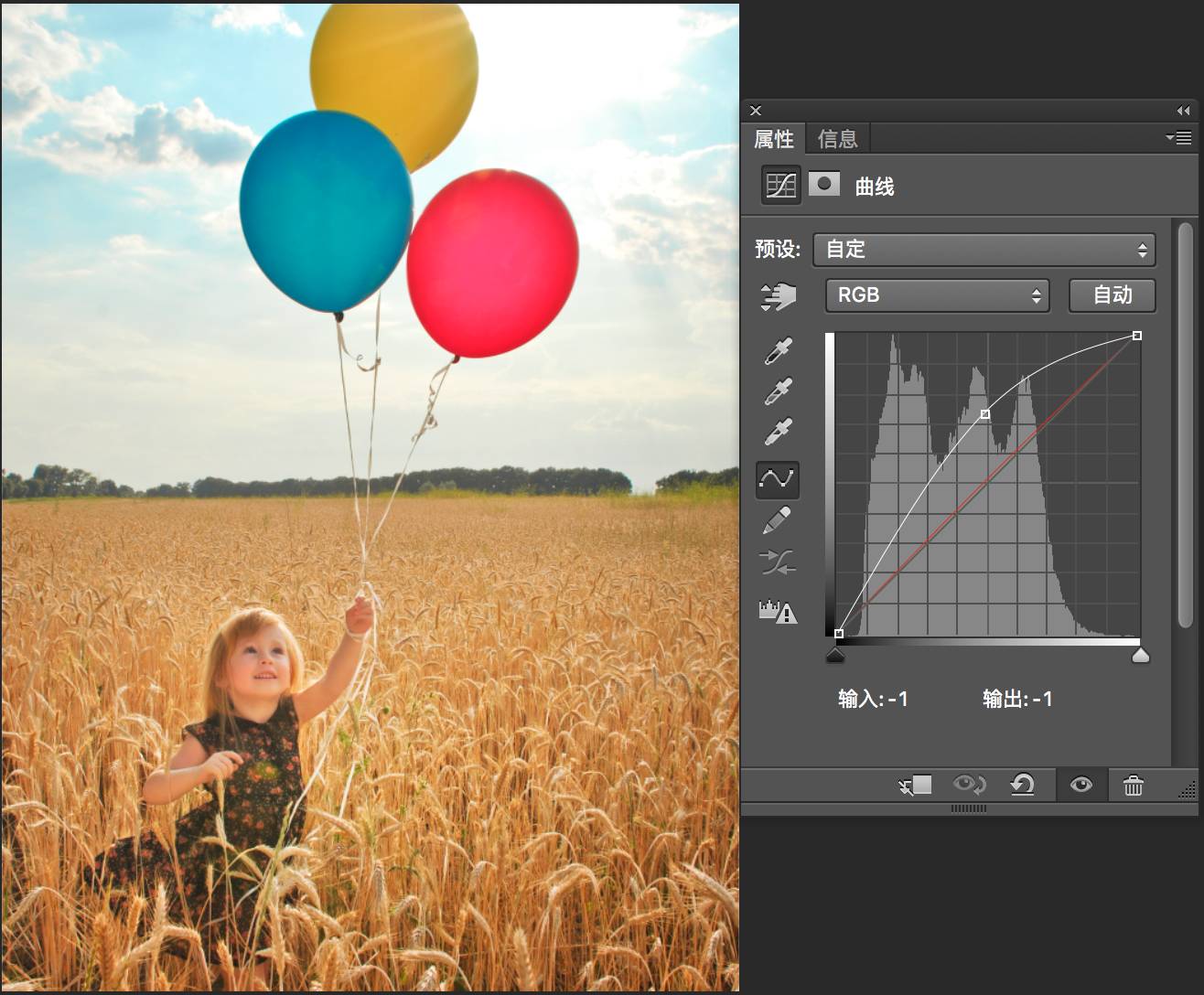Image resolution: width=1204 pixels, height=995 pixels.
Task: Select the edit points curve tool
Action: click(778, 479)
